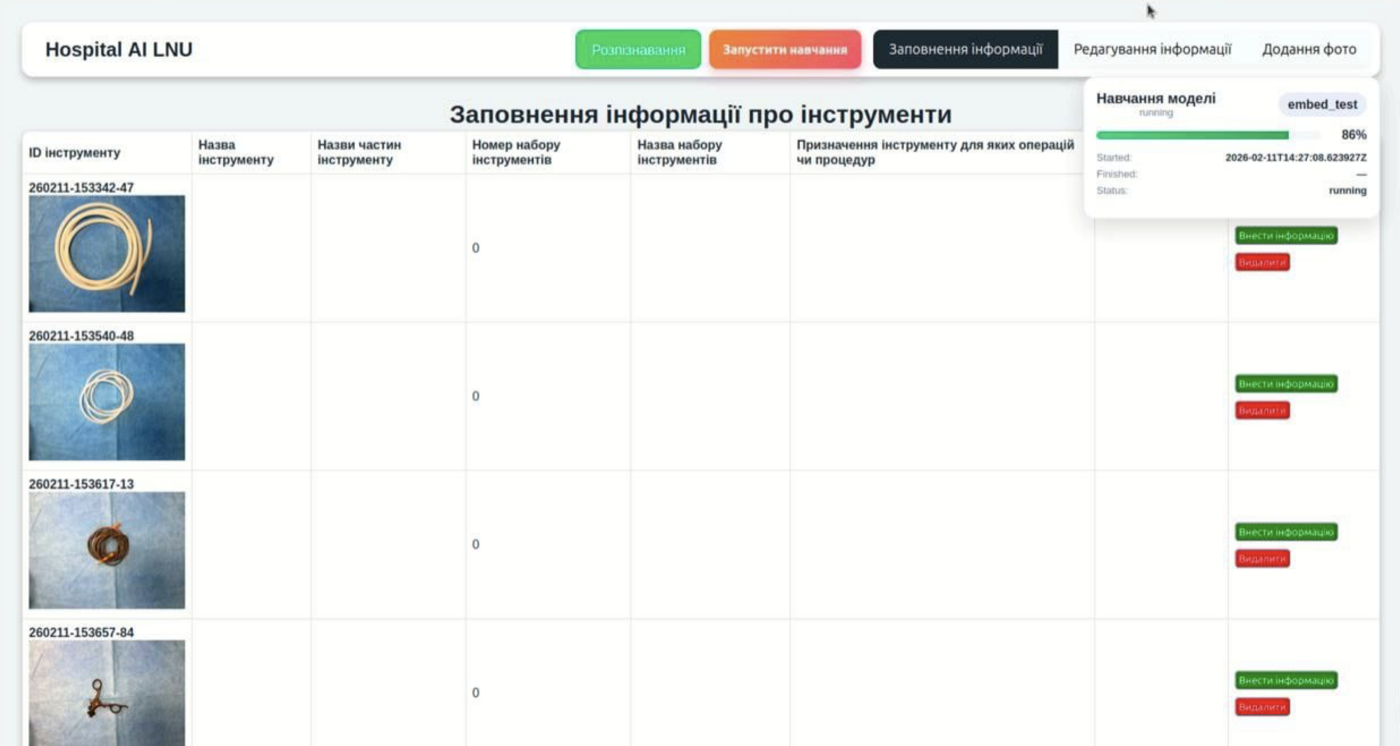The image size is (1400, 746).
Task: Click set number 0 in row 260211-153540-48
Action: click(476, 396)
